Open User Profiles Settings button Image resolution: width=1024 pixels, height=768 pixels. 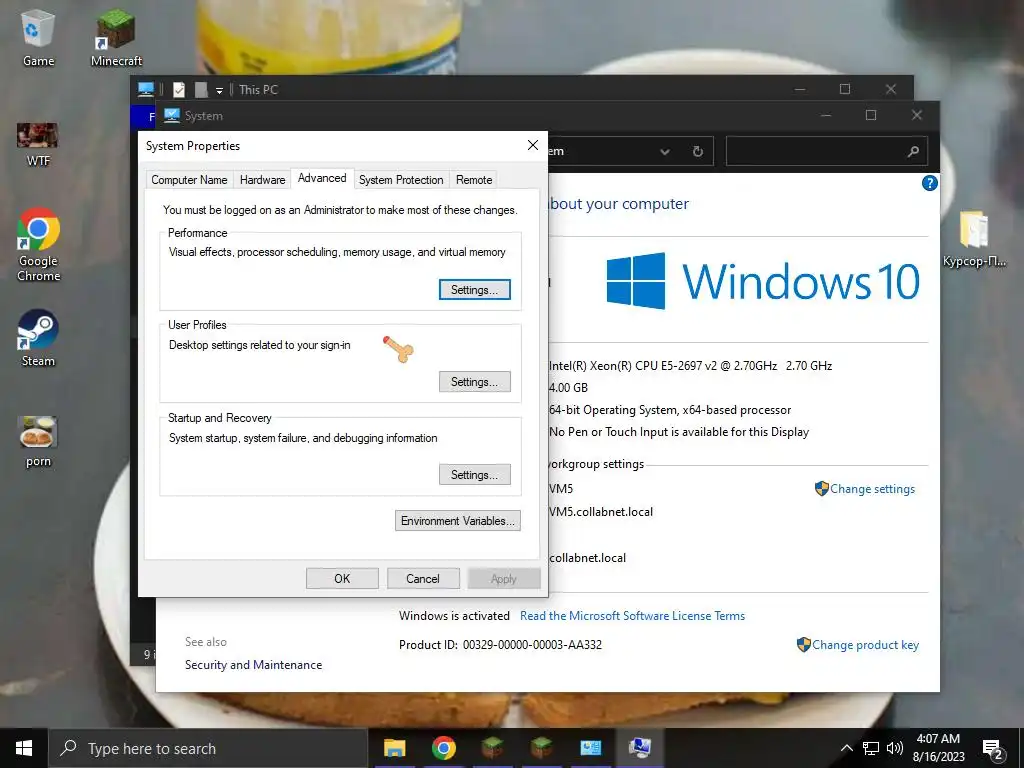[x=475, y=382]
